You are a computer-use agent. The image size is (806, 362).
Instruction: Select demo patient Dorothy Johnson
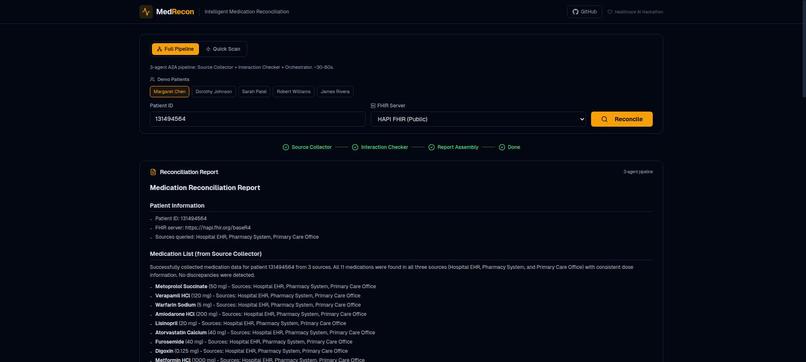(214, 92)
